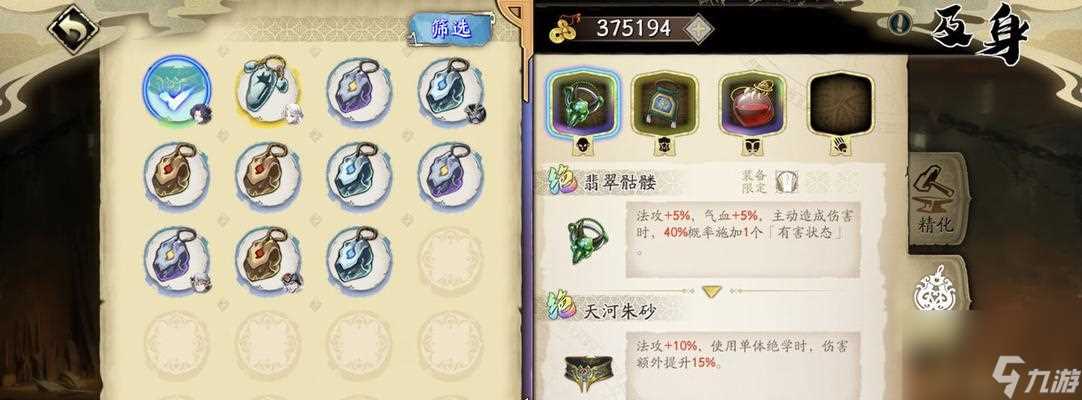Tap the gold coin currency icon
The image size is (1082, 400).
click(x=566, y=29)
